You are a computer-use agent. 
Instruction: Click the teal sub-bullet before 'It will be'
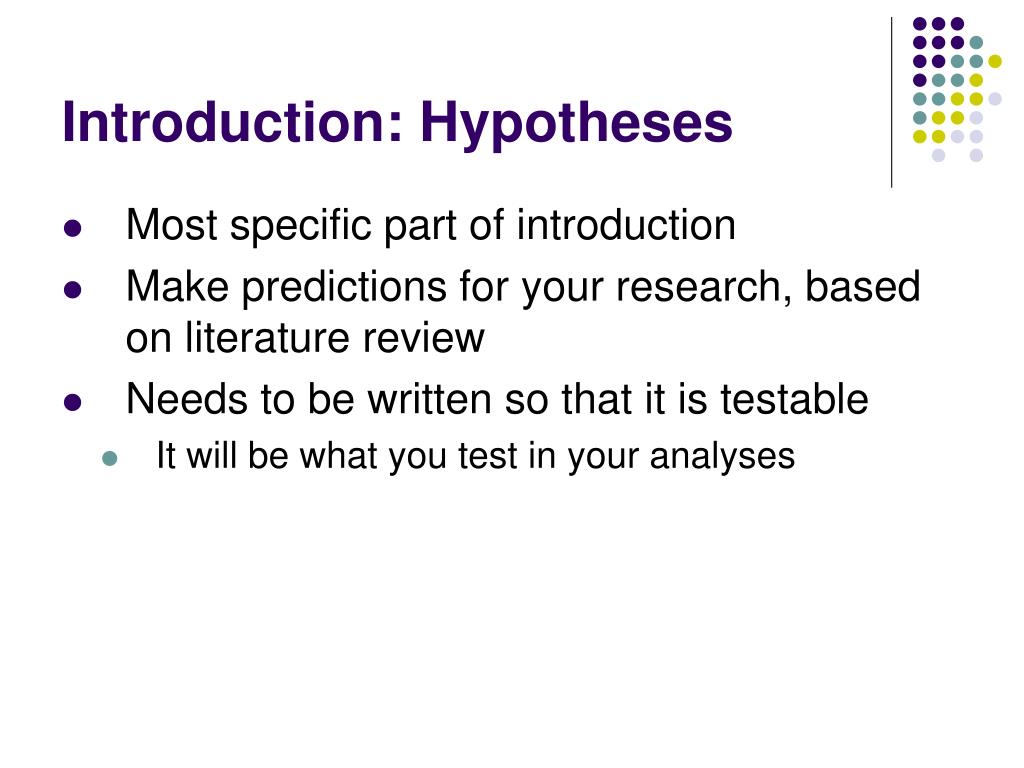[x=110, y=458]
